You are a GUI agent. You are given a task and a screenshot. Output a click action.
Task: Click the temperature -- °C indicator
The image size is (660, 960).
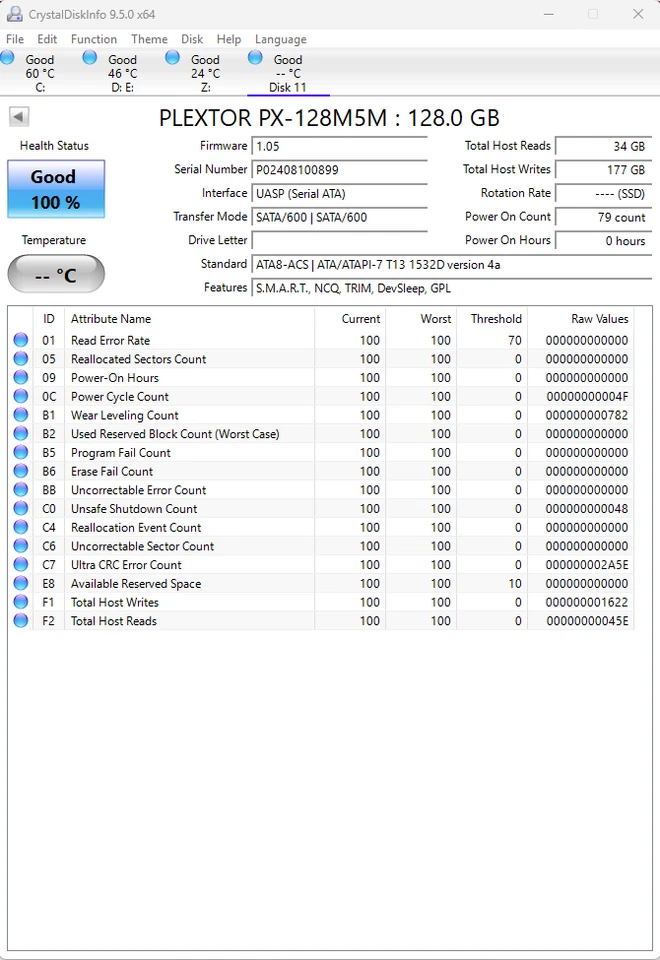(x=56, y=274)
